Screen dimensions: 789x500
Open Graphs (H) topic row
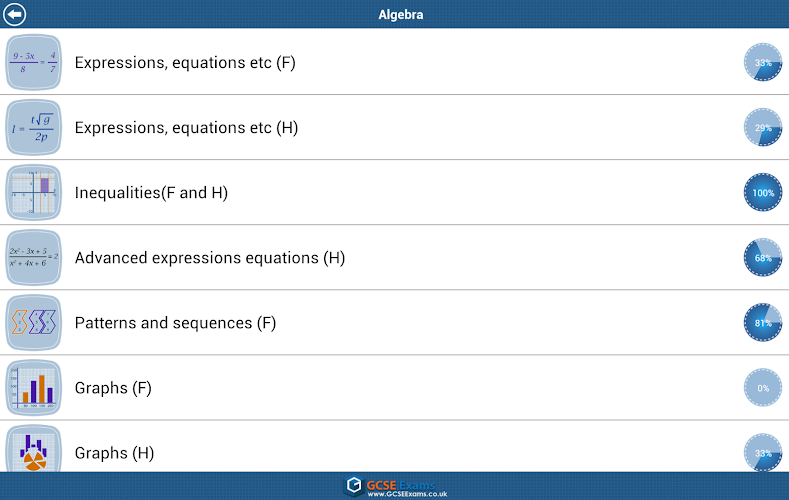pos(114,452)
